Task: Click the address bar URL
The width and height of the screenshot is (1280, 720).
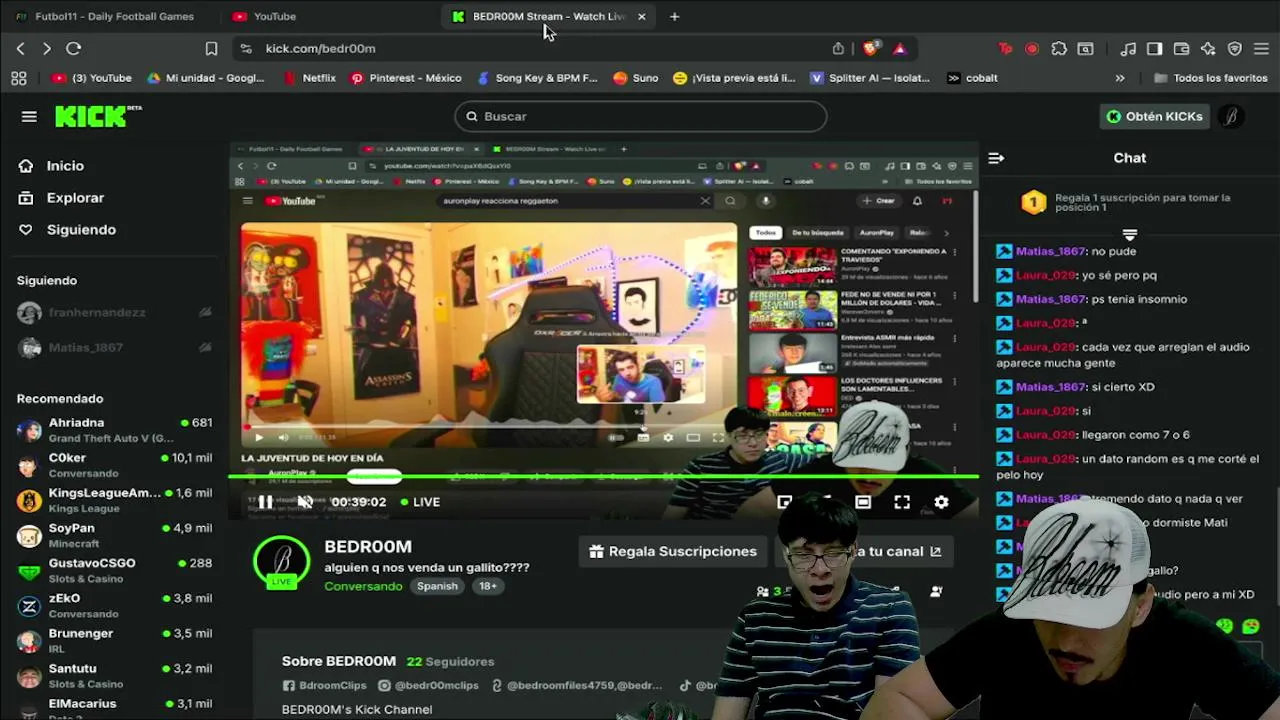Action: (320, 48)
